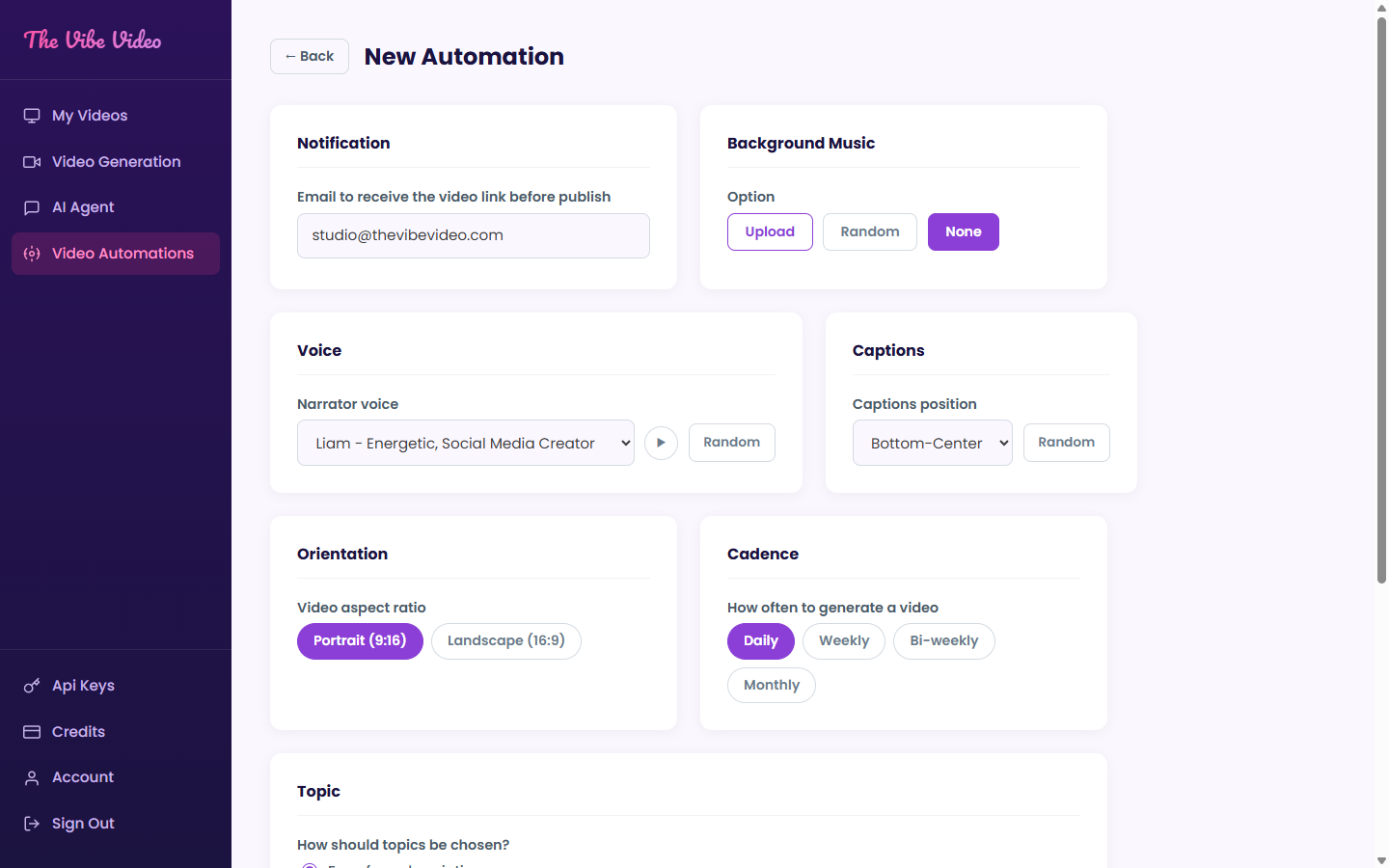Select Portrait (9:16) aspect ratio

pos(360,641)
